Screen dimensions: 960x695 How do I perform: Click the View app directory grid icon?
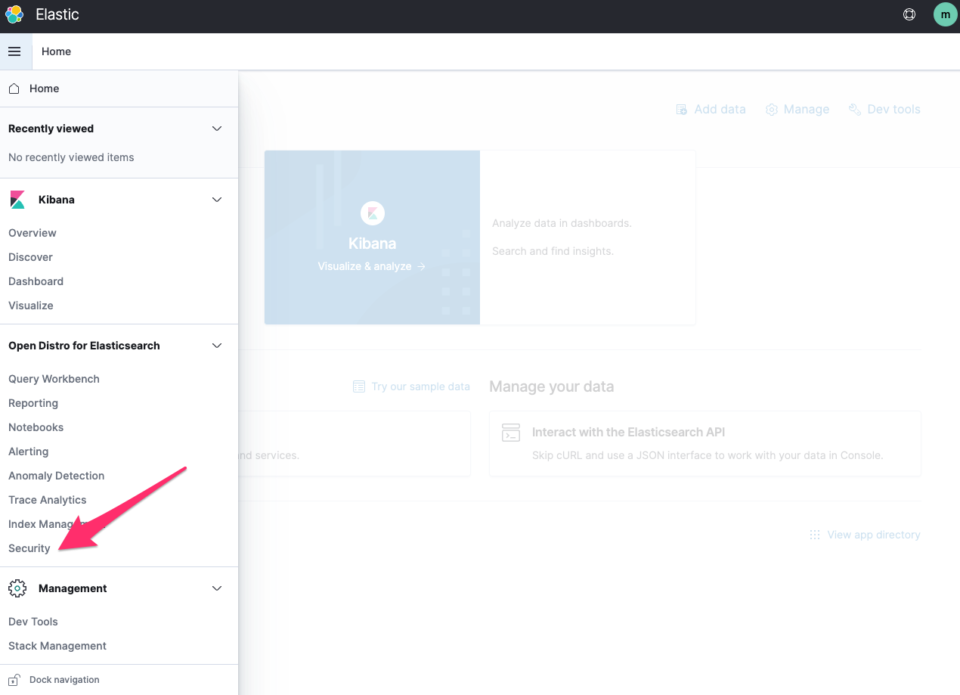[814, 535]
